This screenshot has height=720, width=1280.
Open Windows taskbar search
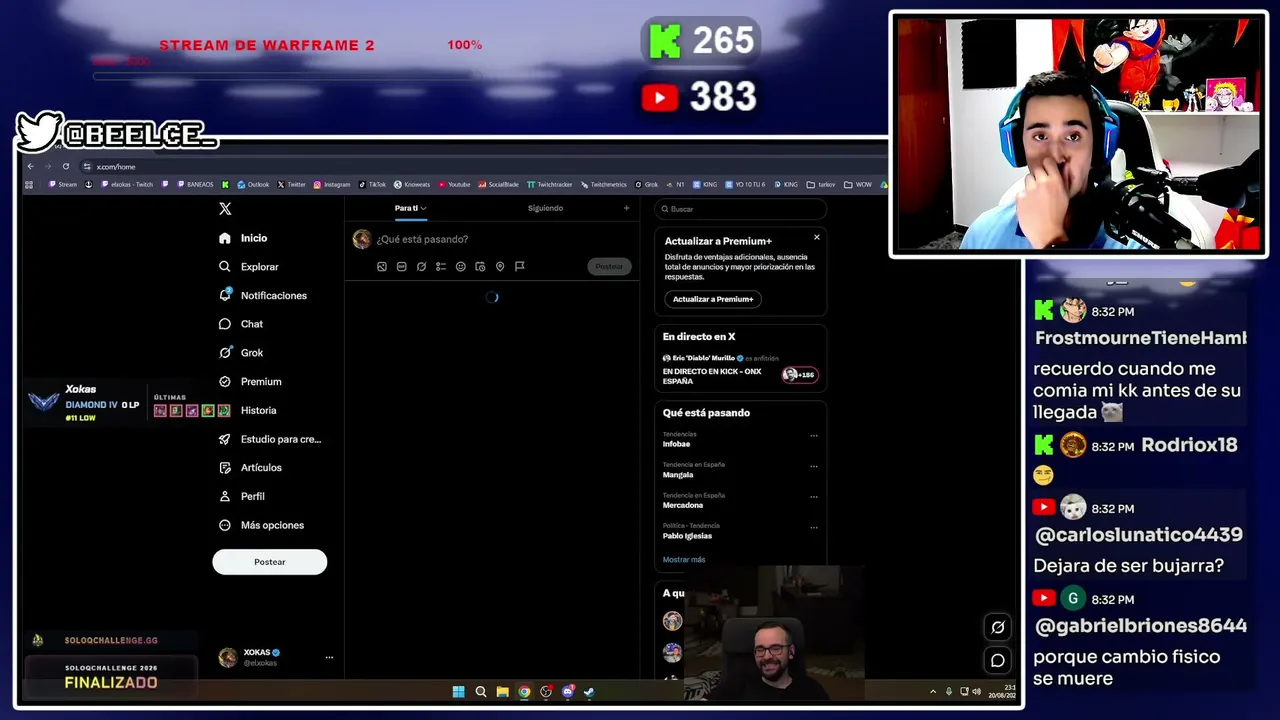(481, 691)
